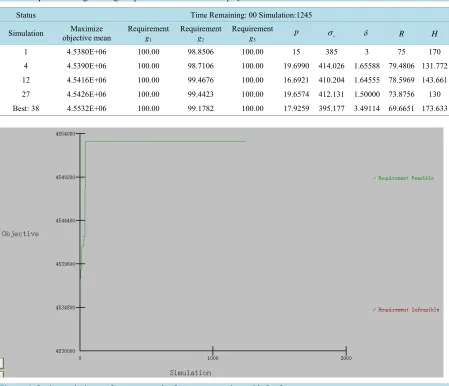Click the Requirement g2 column header

point(201,33)
